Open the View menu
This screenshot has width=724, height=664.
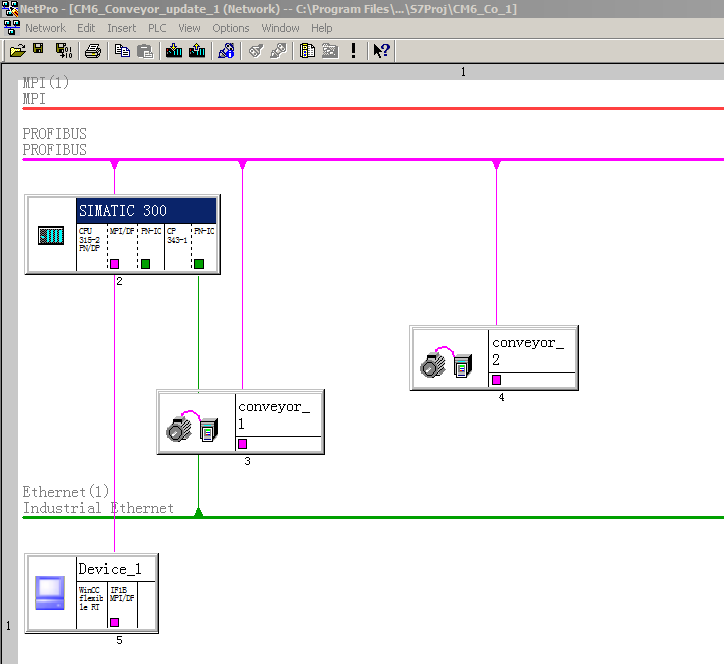pyautogui.click(x=189, y=28)
